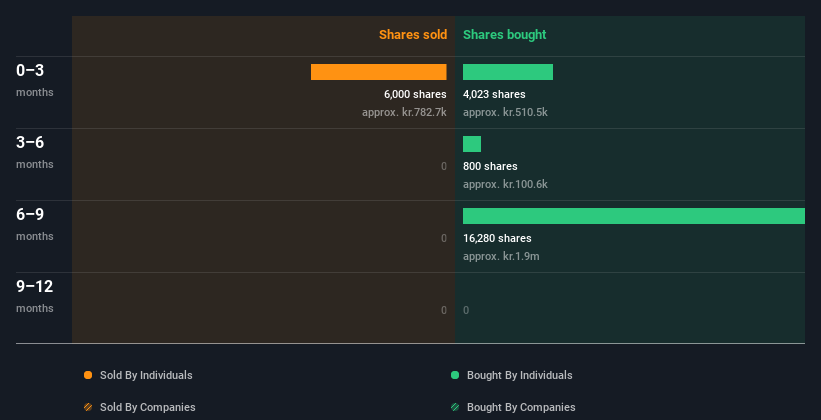
Task: Click the approx. kr.510.5k amount
Action: click(505, 112)
